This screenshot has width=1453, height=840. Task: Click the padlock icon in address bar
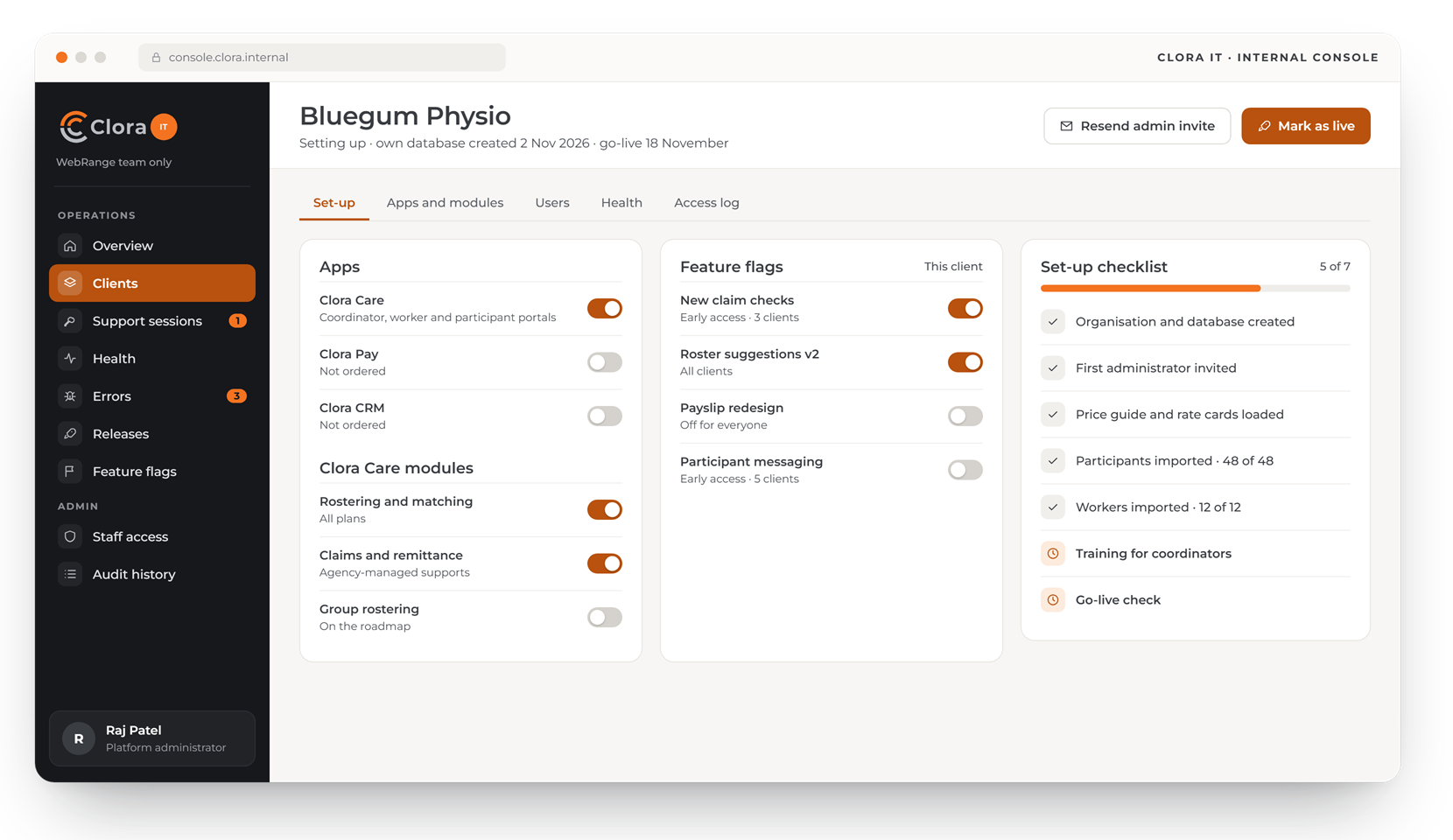[x=156, y=58]
